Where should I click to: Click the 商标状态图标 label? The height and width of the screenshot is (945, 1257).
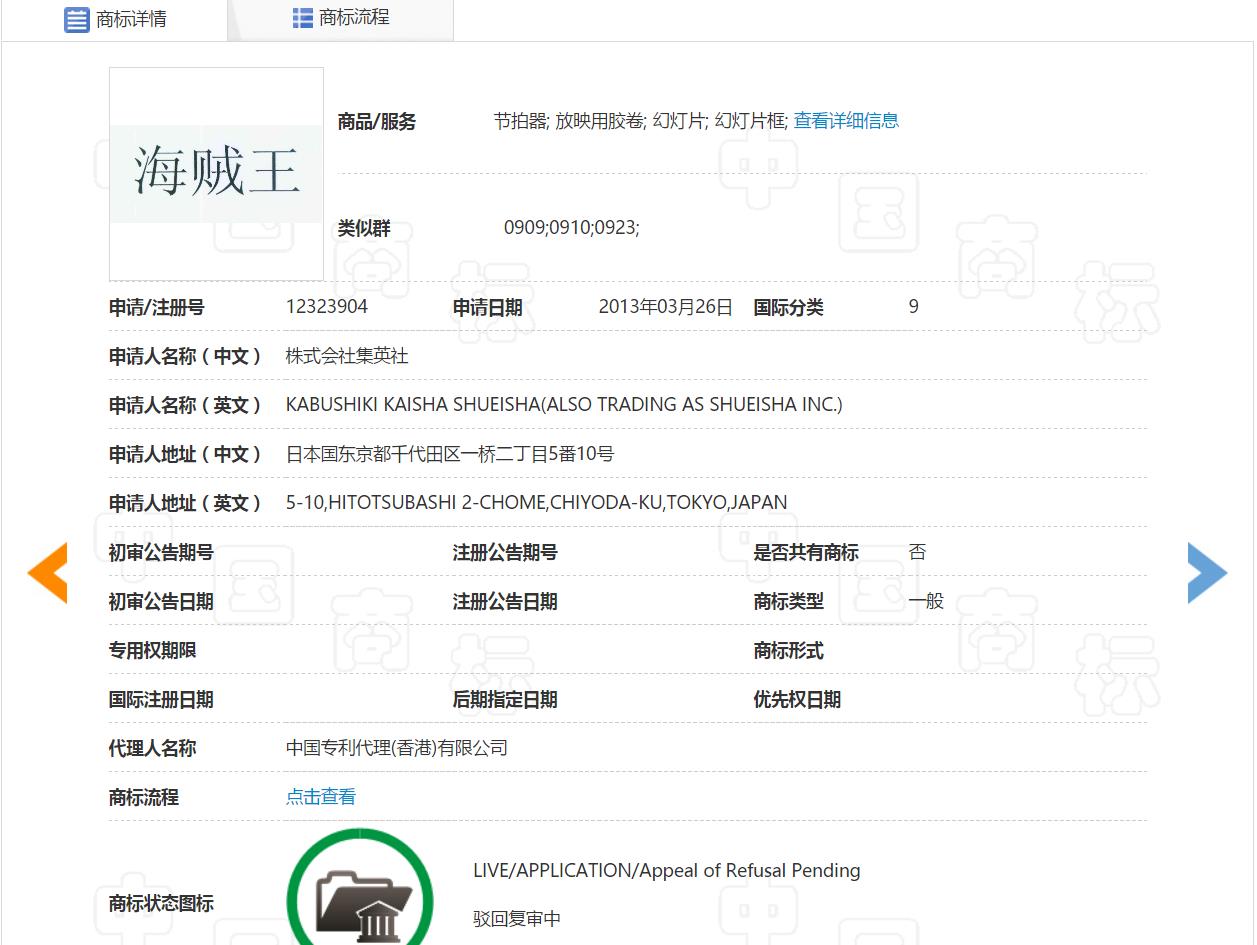tap(161, 904)
